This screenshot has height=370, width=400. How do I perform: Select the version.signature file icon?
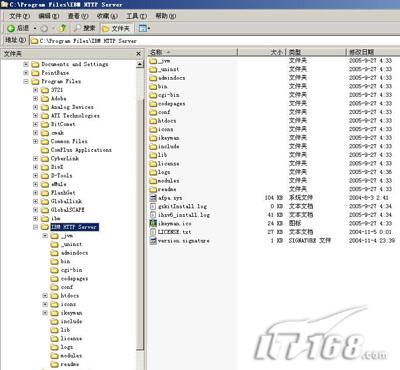153,241
